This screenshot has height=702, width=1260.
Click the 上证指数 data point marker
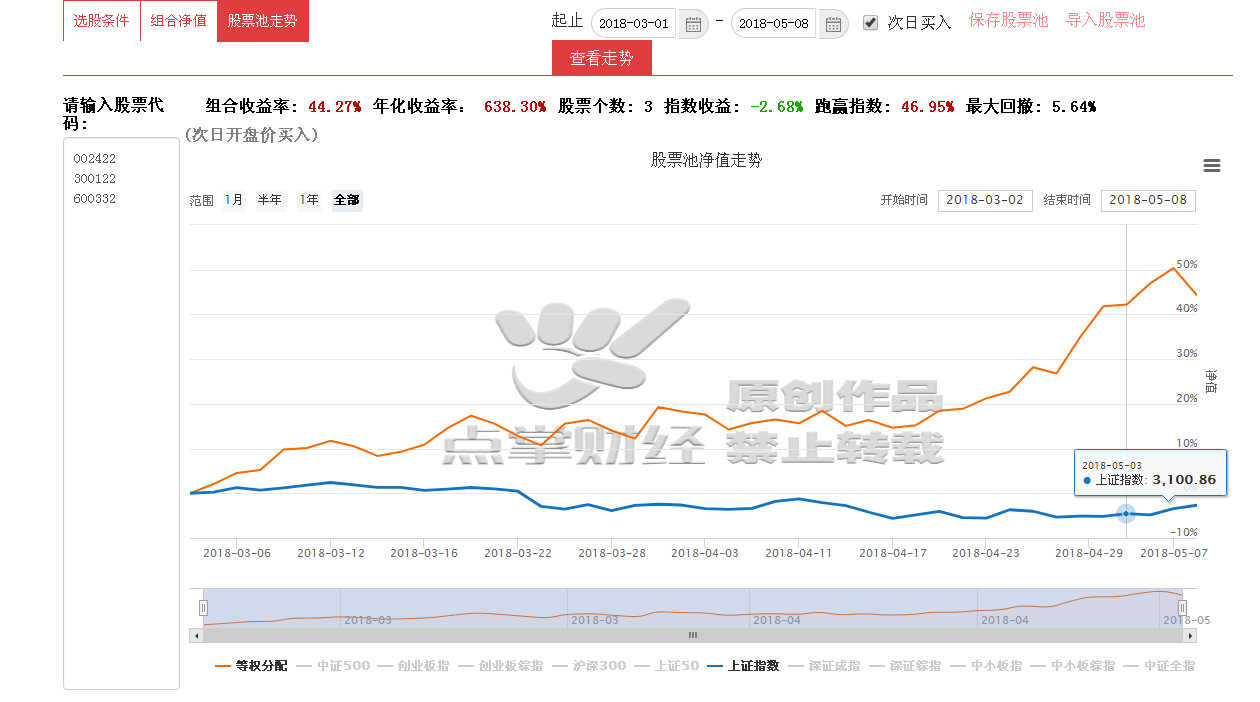click(1126, 513)
